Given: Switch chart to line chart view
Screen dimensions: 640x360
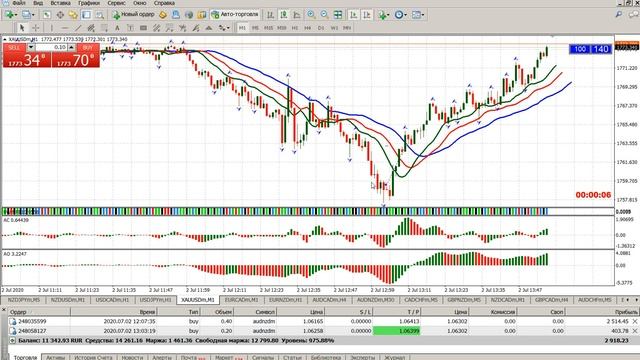Looking at the screenshot, I should [297, 15].
